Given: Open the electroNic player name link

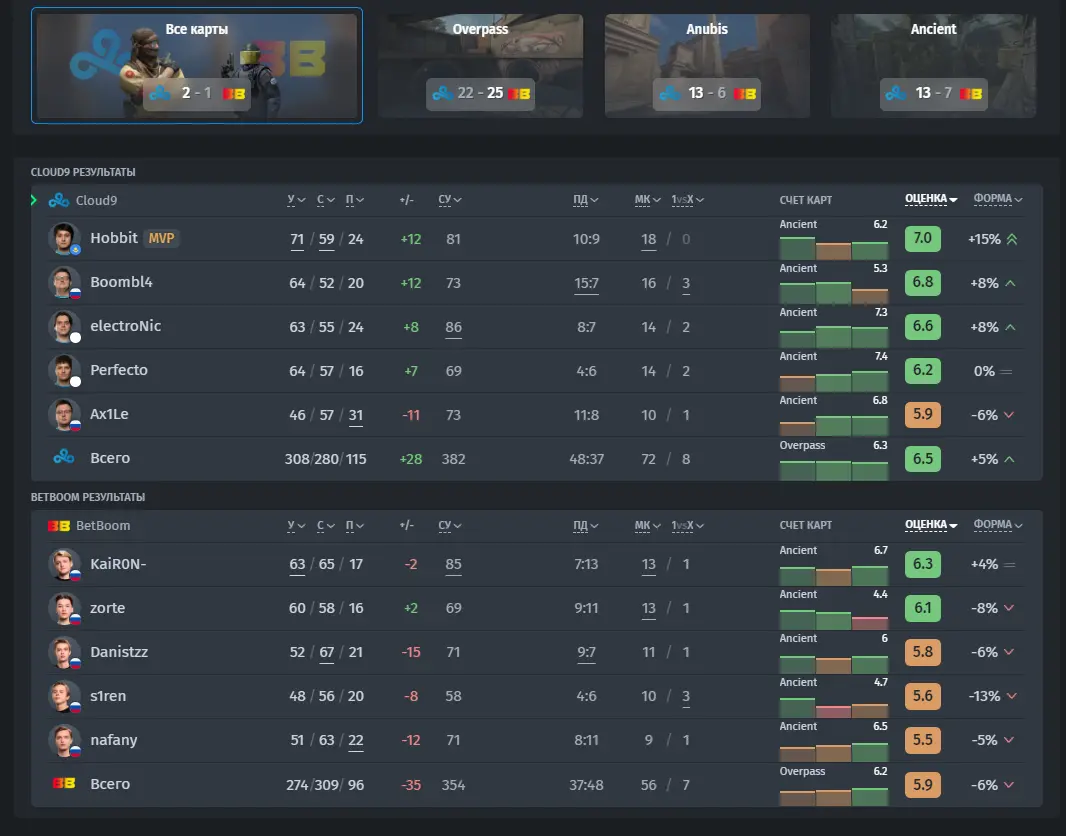Looking at the screenshot, I should pos(126,326).
